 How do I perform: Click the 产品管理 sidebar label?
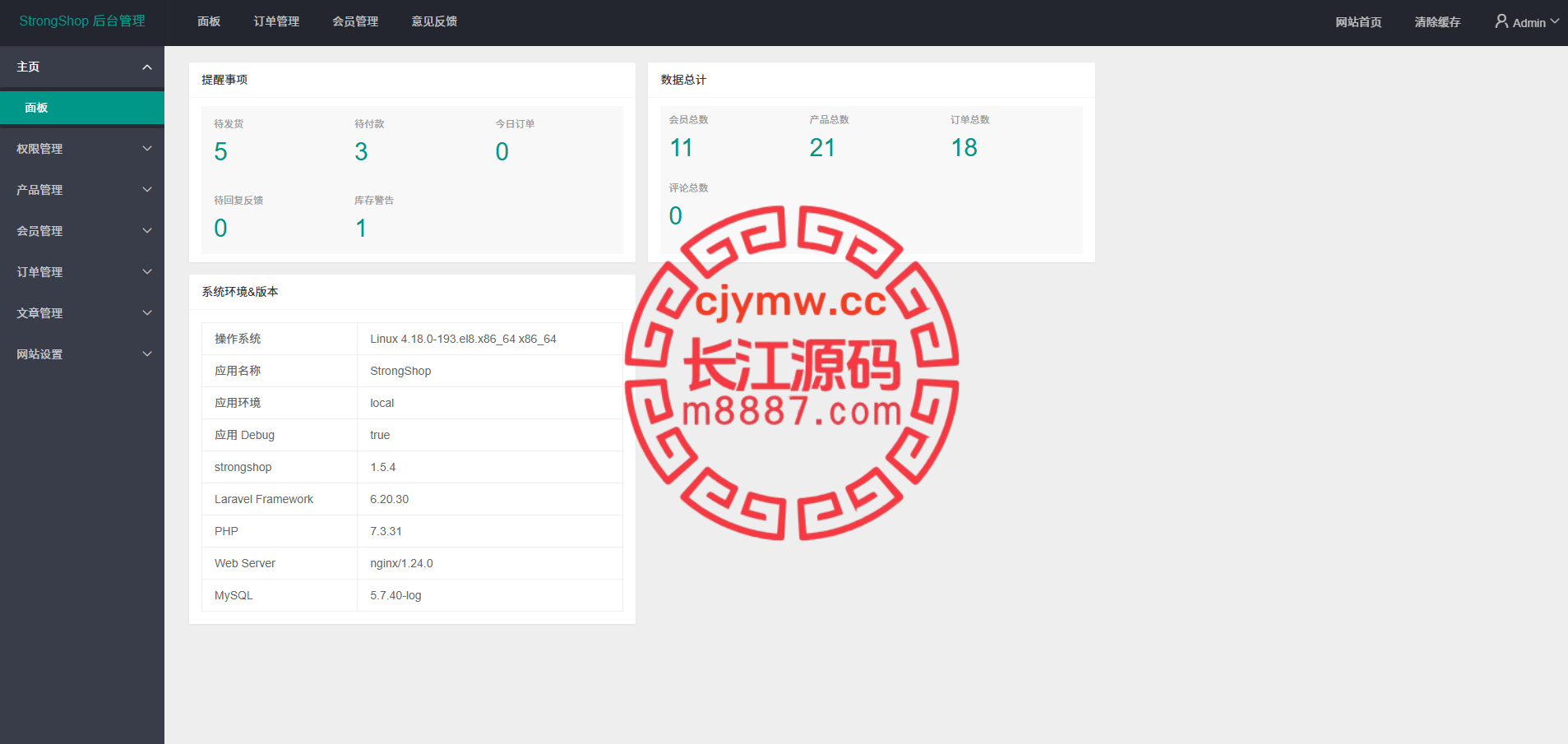tap(39, 190)
